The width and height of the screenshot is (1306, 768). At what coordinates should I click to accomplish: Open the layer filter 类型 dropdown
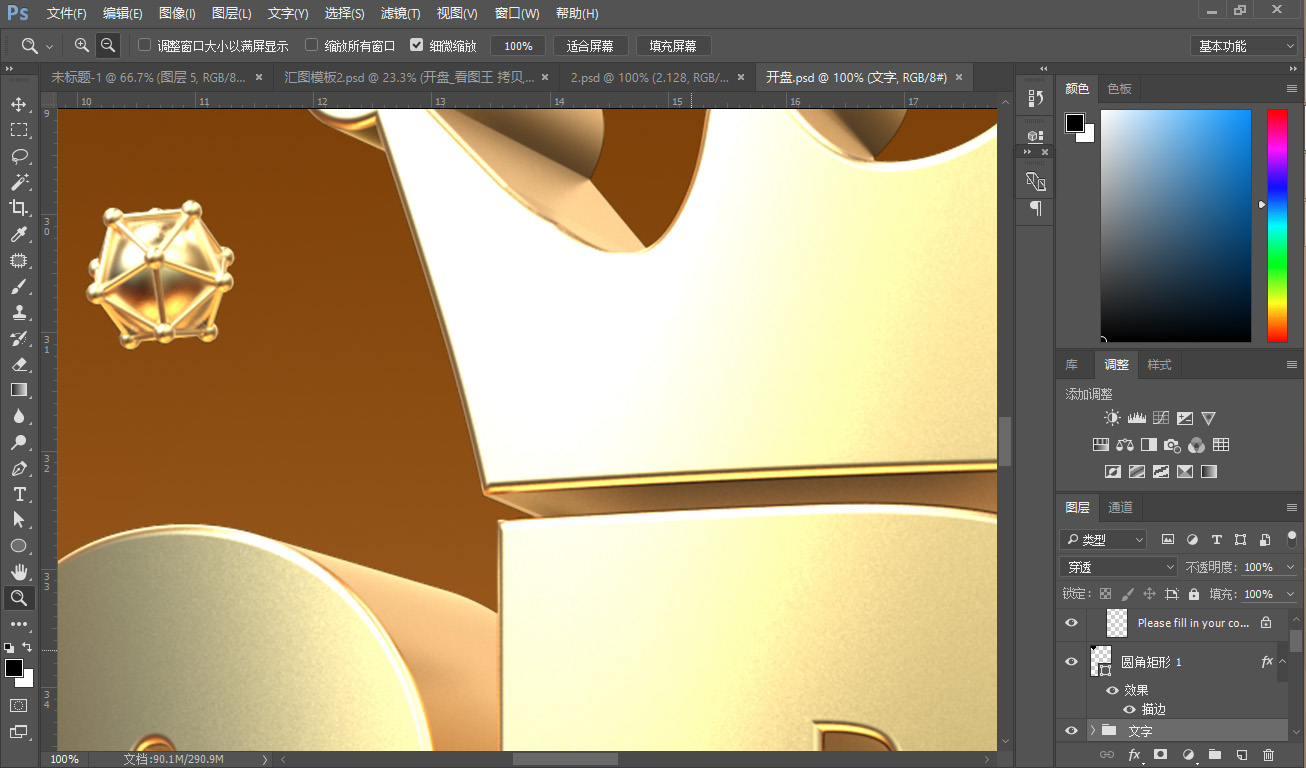(x=1104, y=540)
